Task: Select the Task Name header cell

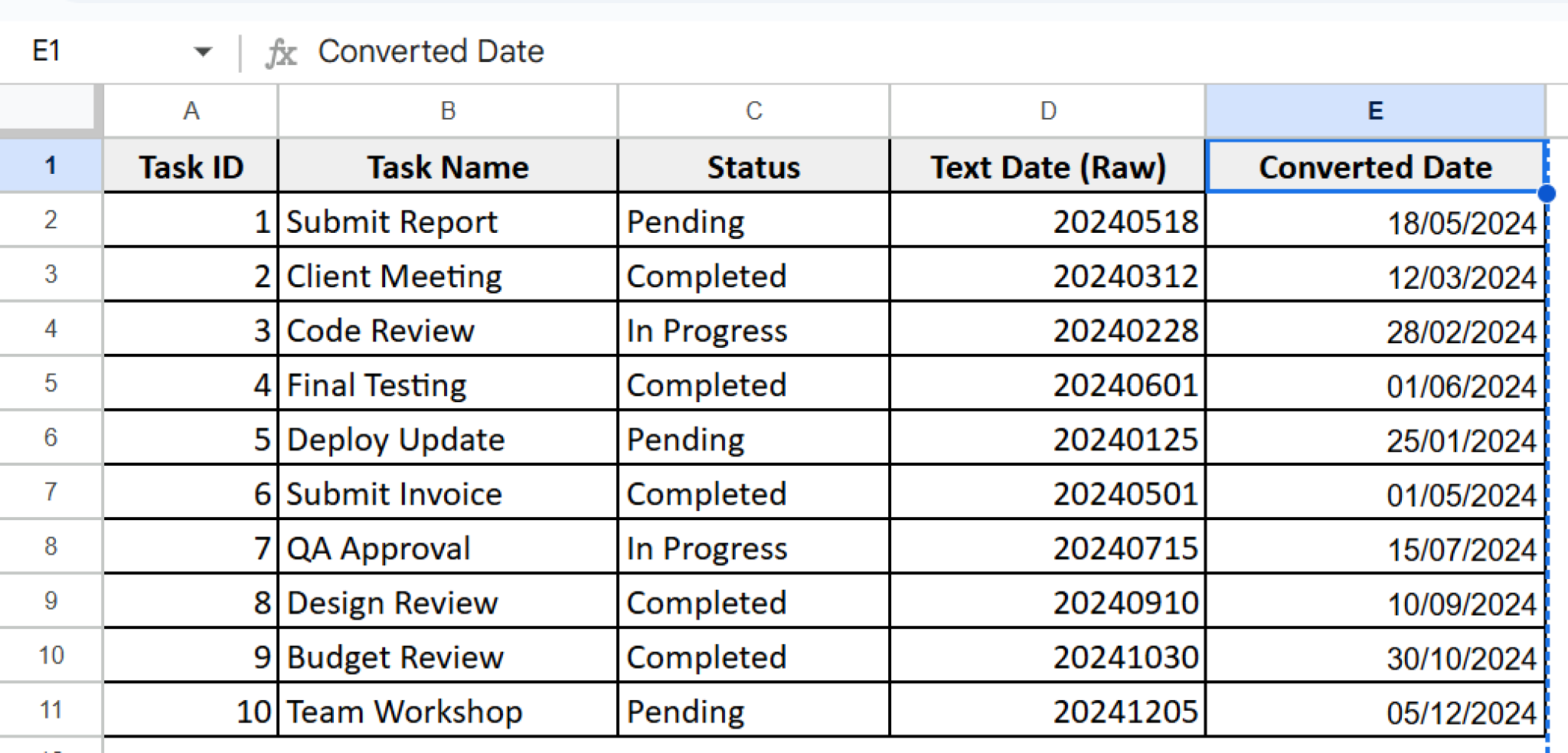Action: click(447, 166)
